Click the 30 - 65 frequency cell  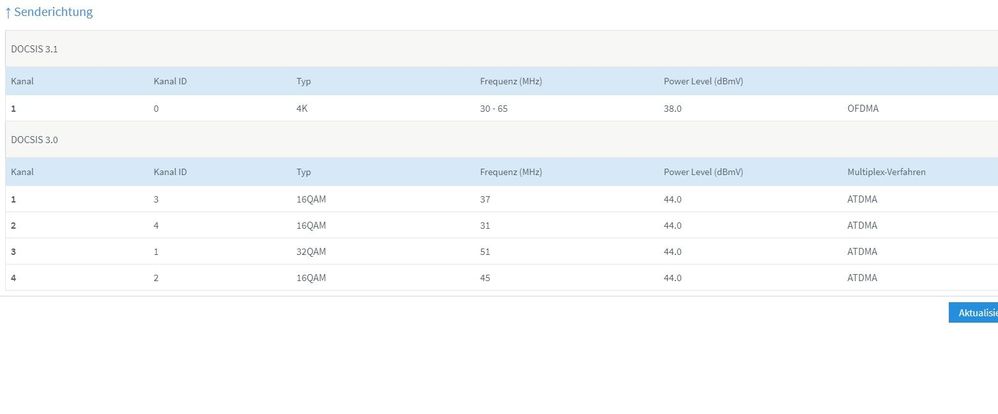[494, 108]
